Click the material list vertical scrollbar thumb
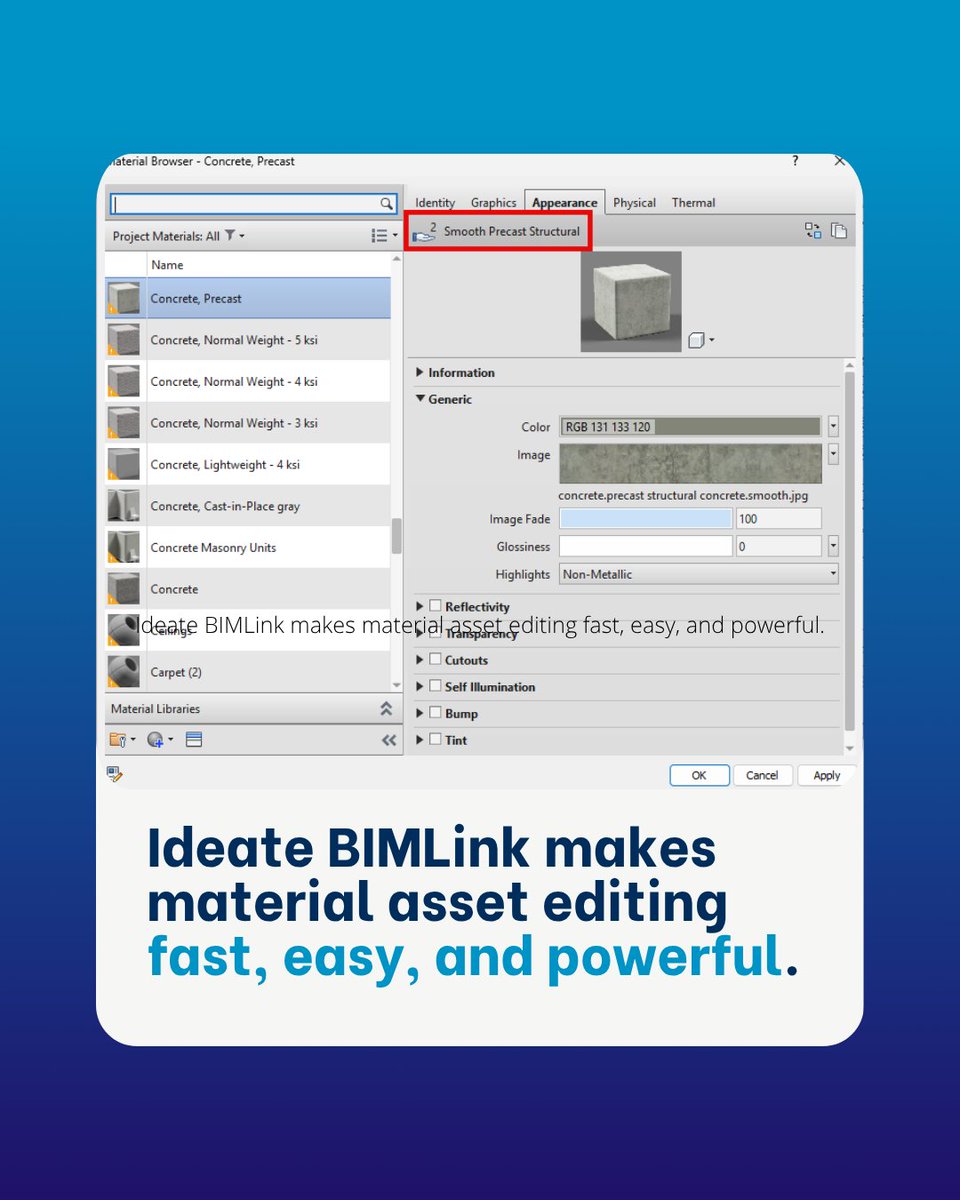Screen dimensions: 960x1200 [397, 536]
